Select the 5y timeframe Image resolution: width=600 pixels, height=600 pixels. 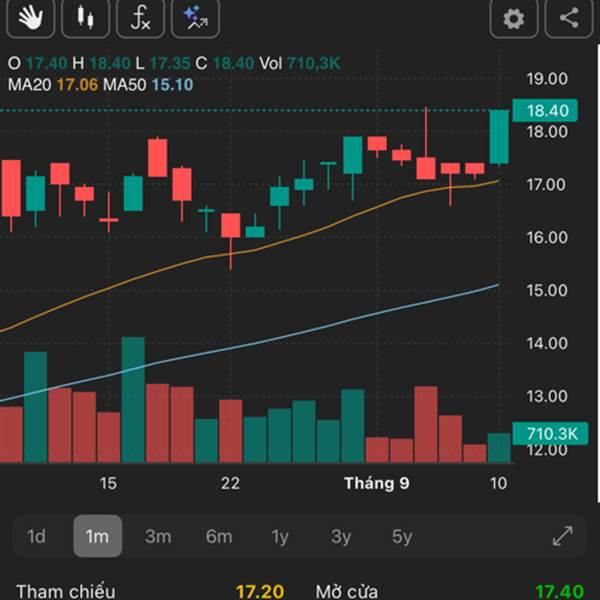pyautogui.click(x=402, y=536)
